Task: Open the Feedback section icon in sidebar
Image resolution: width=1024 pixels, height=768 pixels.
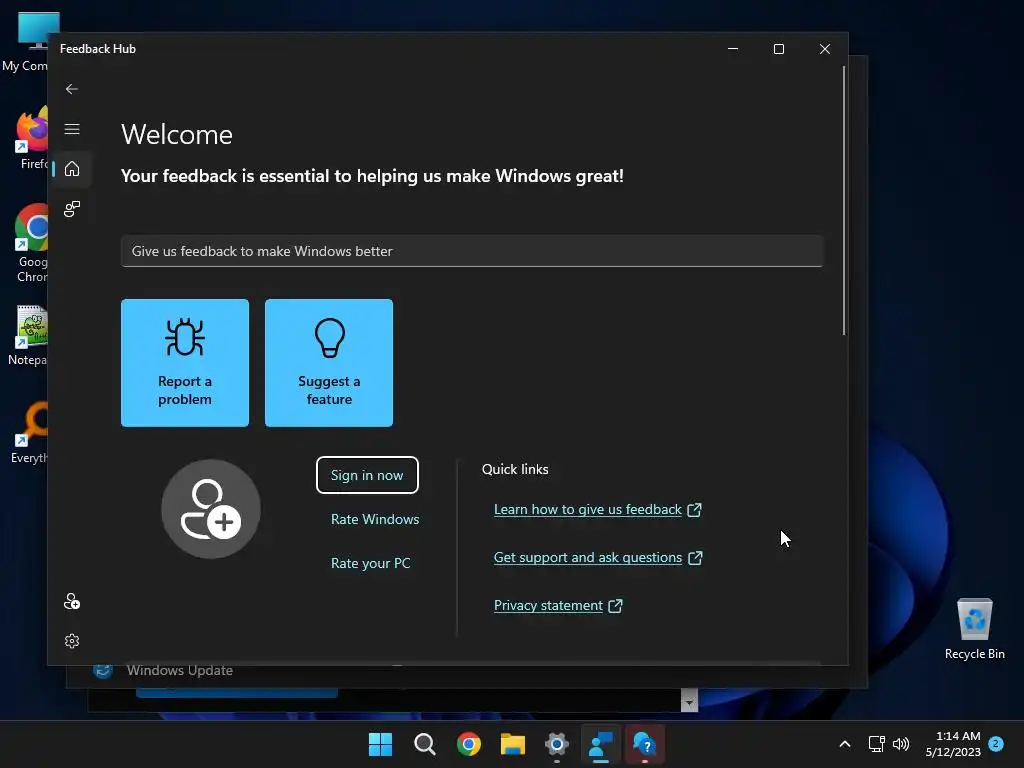Action: click(72, 209)
